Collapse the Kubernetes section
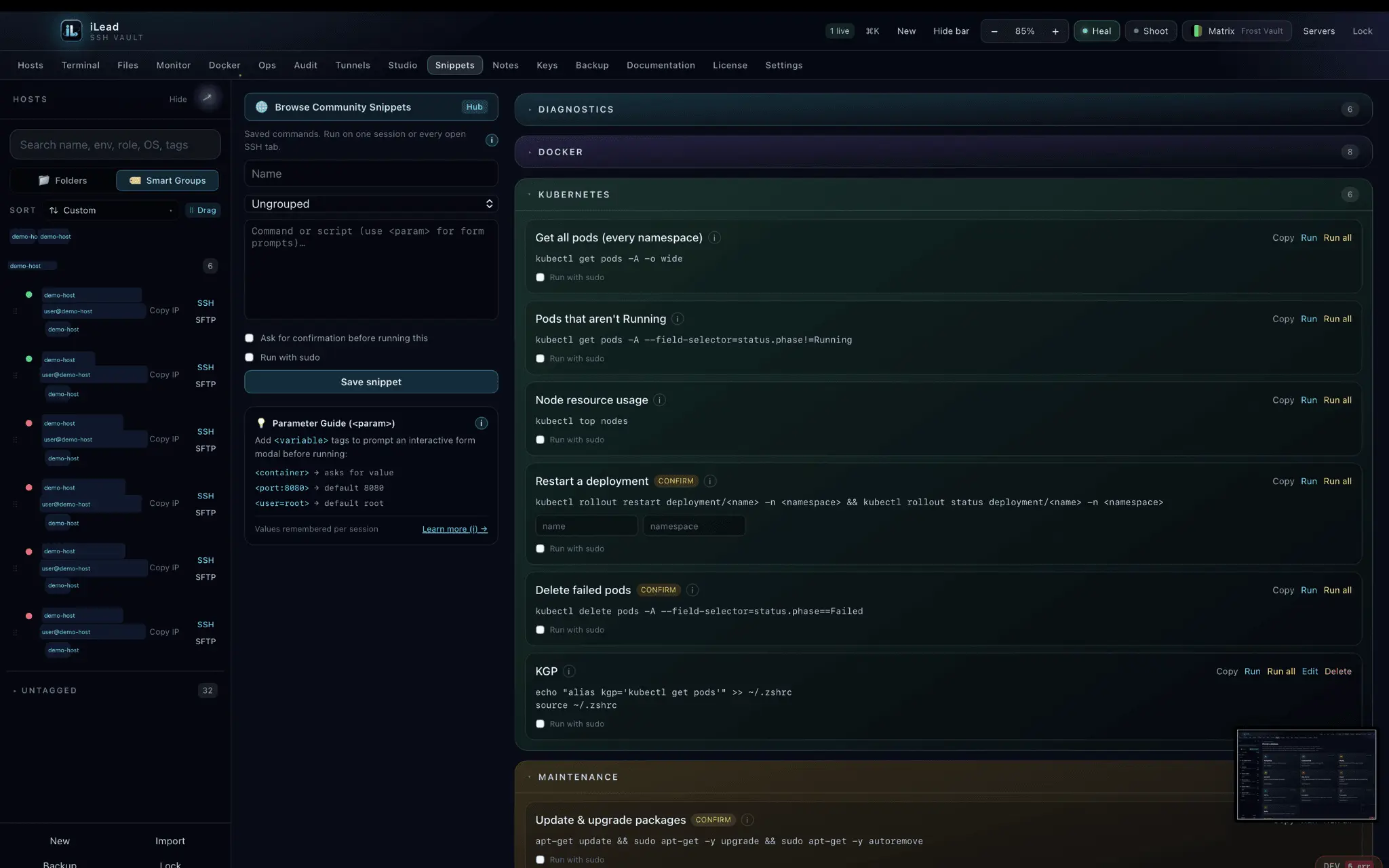This screenshot has width=1389, height=868. (943, 195)
